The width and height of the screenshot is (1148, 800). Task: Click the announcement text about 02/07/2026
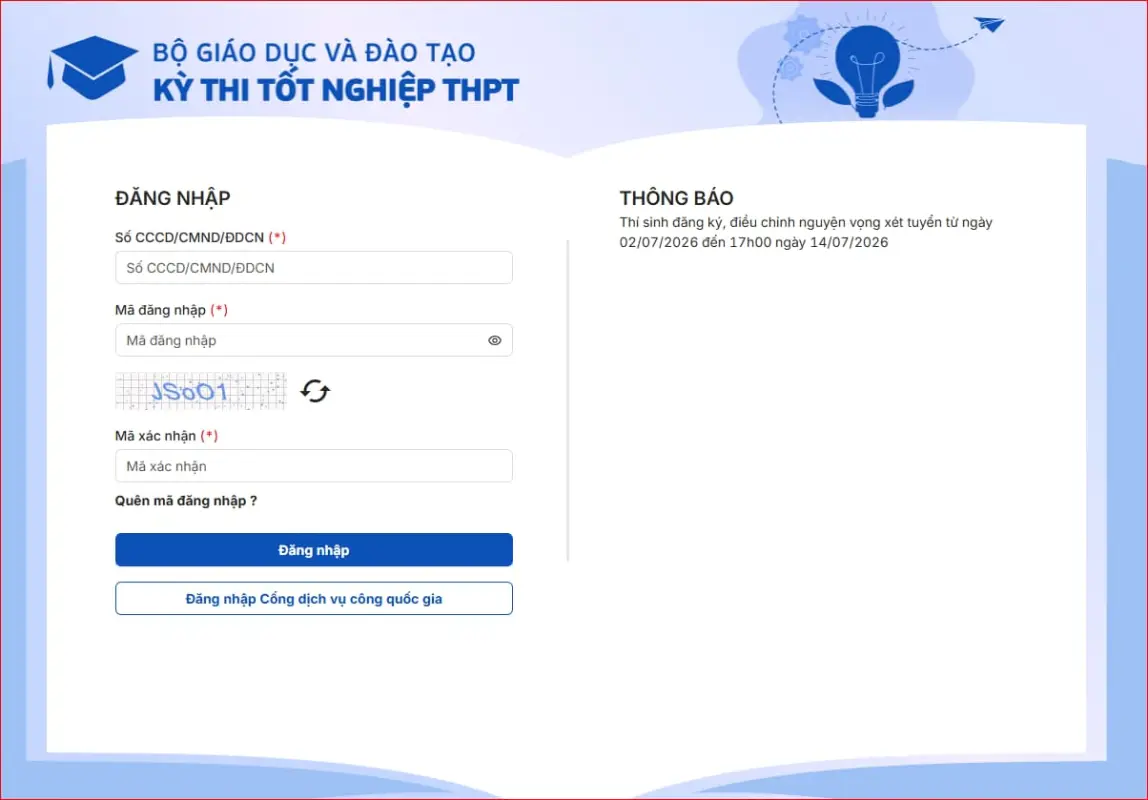tap(805, 232)
